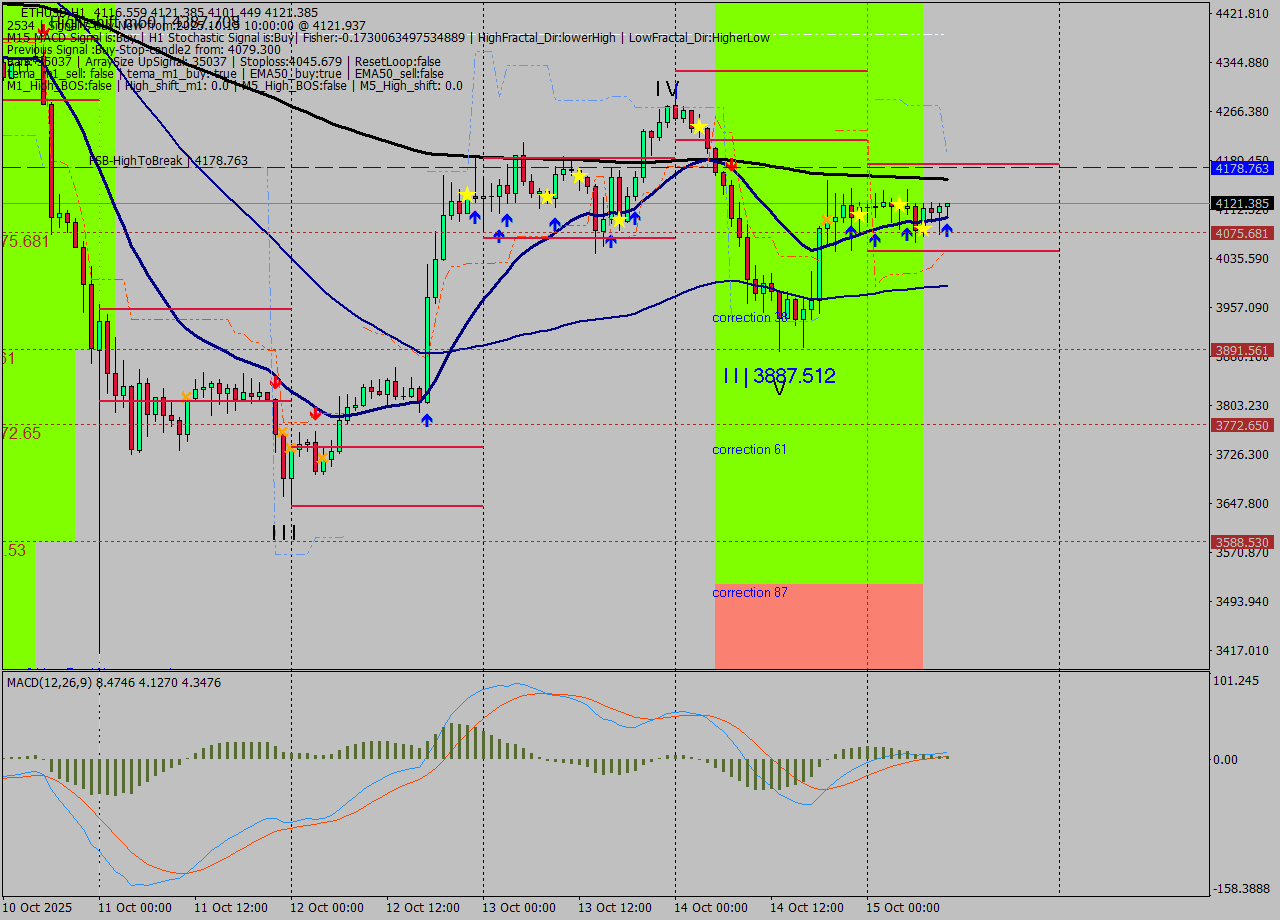Click the highlighted 4178.763 price tag
The width and height of the screenshot is (1280, 920).
(1240, 168)
